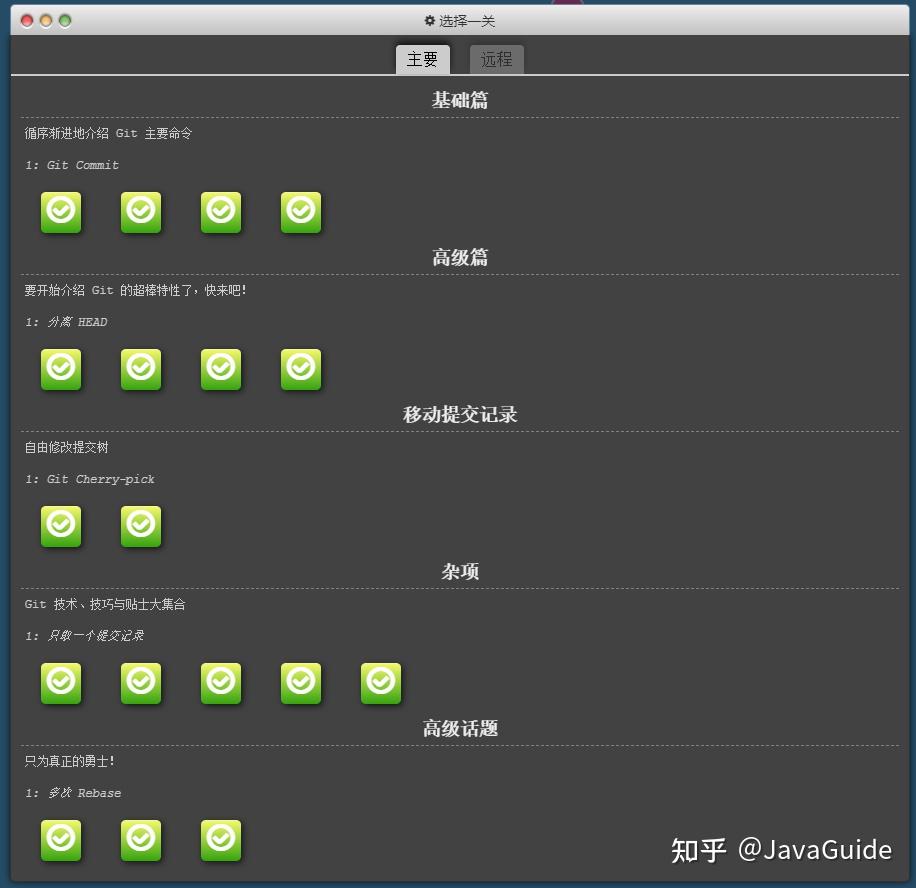Minimize the window with yellow button
Viewport: 916px width, 888px height.
tap(46, 22)
